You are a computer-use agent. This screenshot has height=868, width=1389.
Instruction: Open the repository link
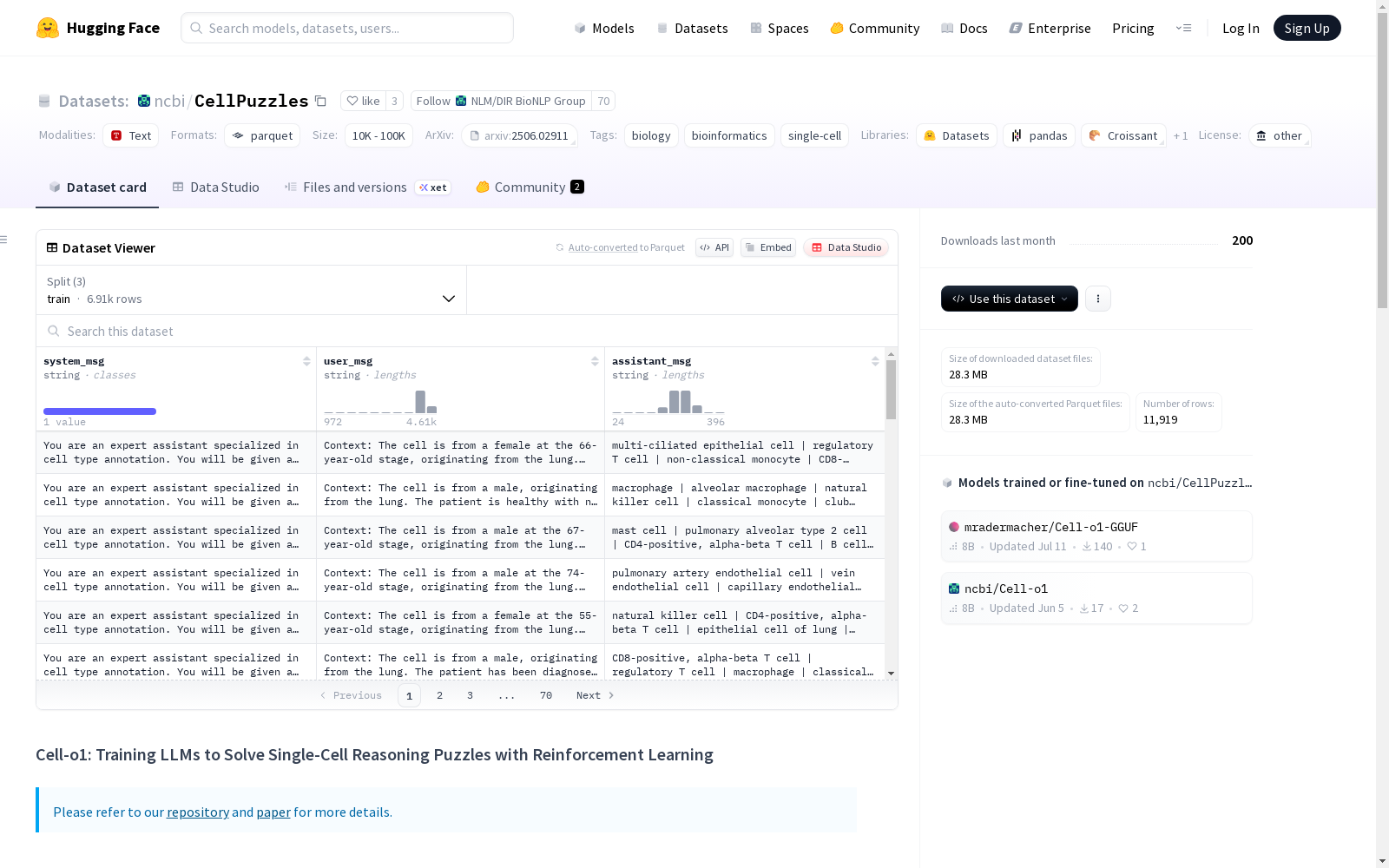[198, 812]
